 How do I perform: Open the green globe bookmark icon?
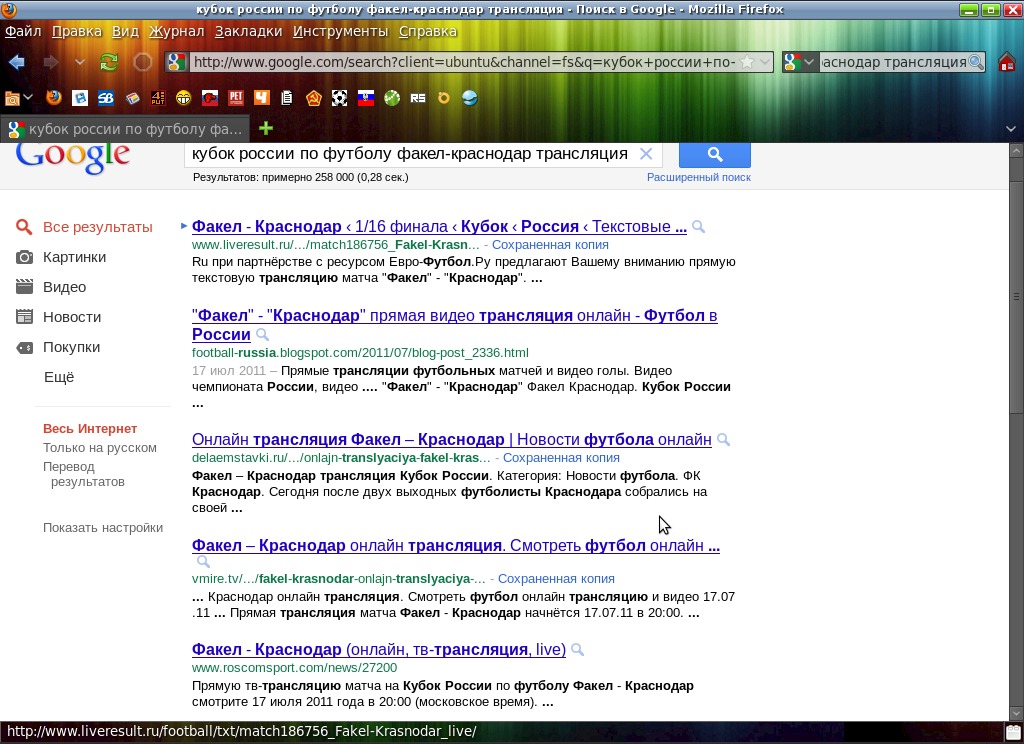click(x=392, y=98)
